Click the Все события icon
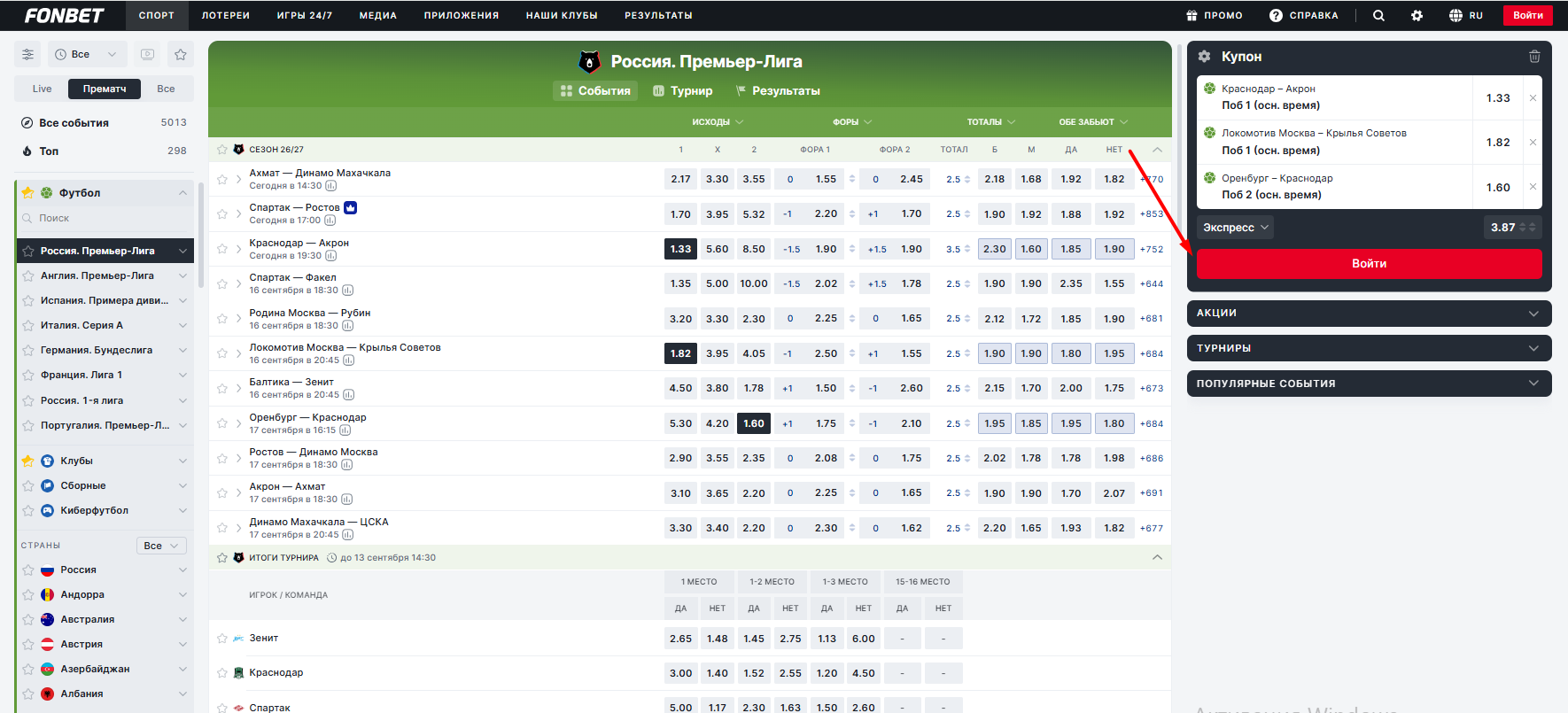The width and height of the screenshot is (1568, 713). [x=27, y=123]
